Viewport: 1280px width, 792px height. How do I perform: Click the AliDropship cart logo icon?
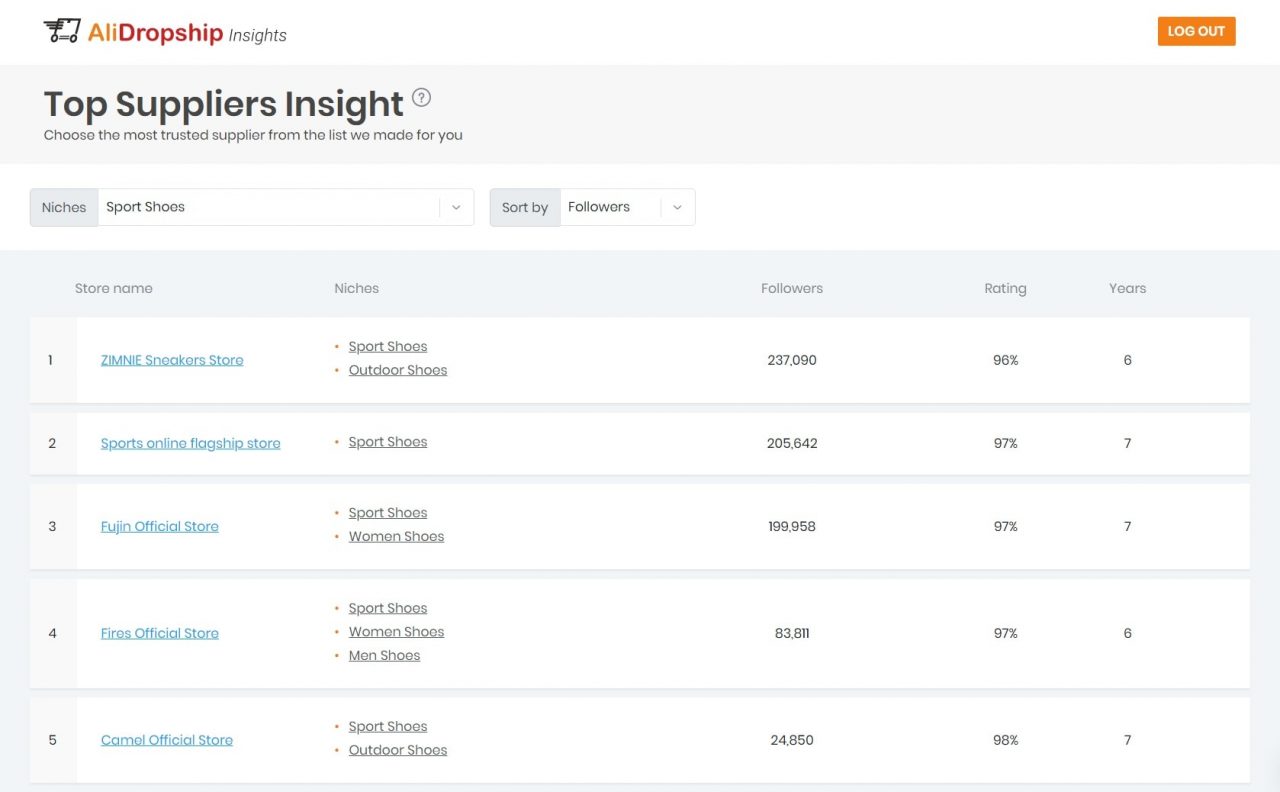[62, 31]
